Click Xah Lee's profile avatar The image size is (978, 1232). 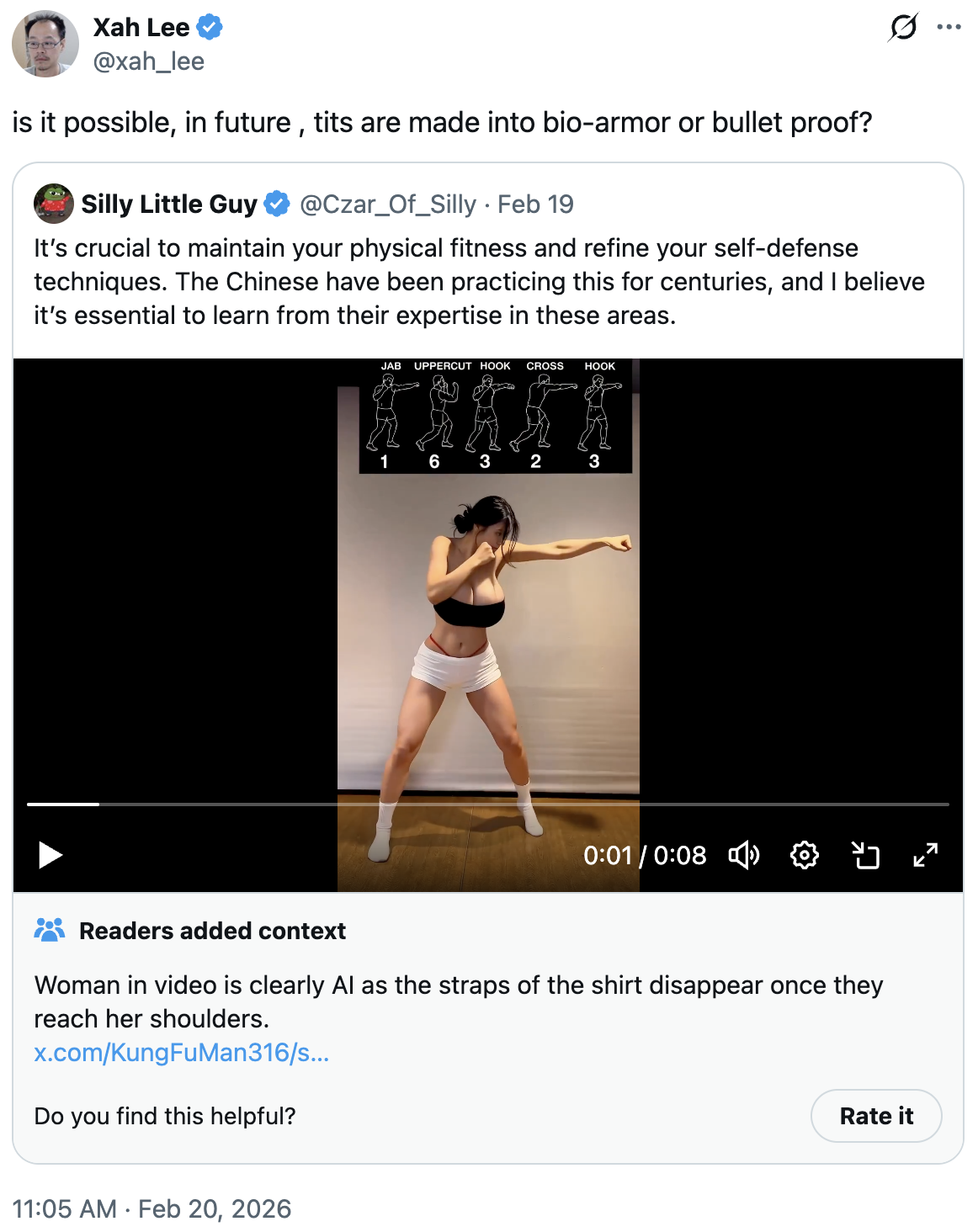coord(45,44)
